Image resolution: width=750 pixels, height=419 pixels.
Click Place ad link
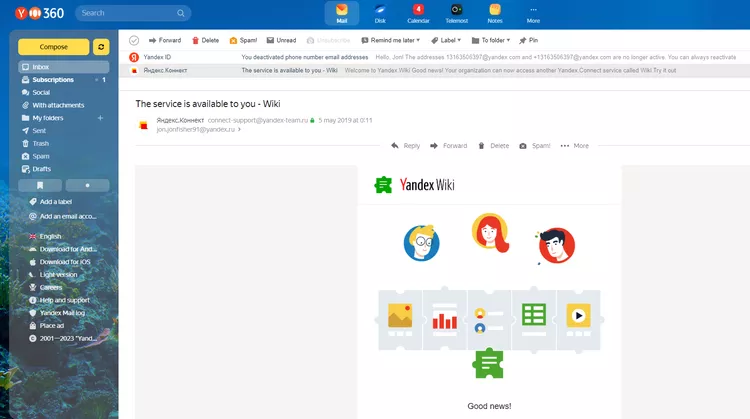(x=47, y=326)
